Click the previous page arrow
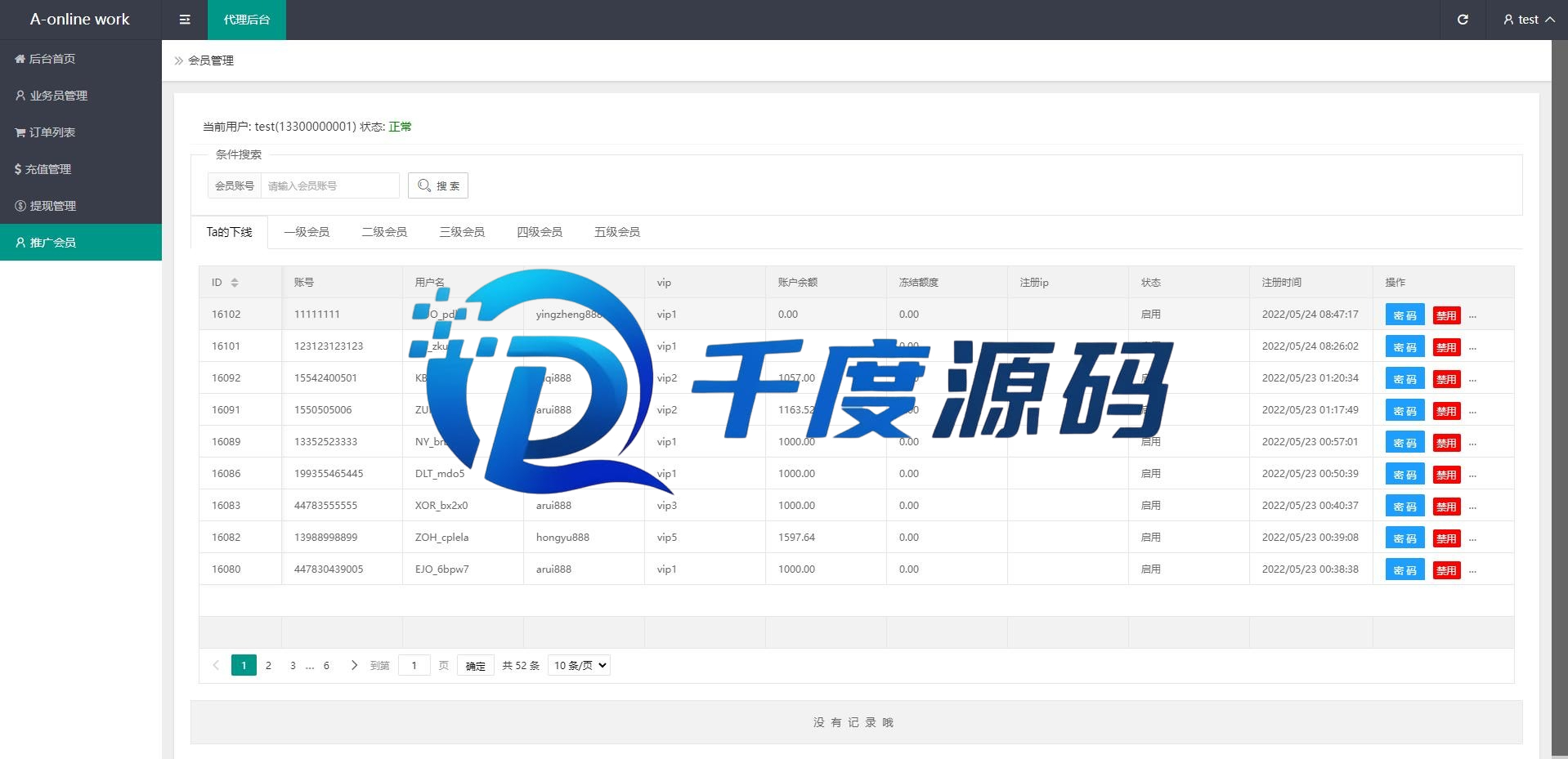 tap(216, 665)
